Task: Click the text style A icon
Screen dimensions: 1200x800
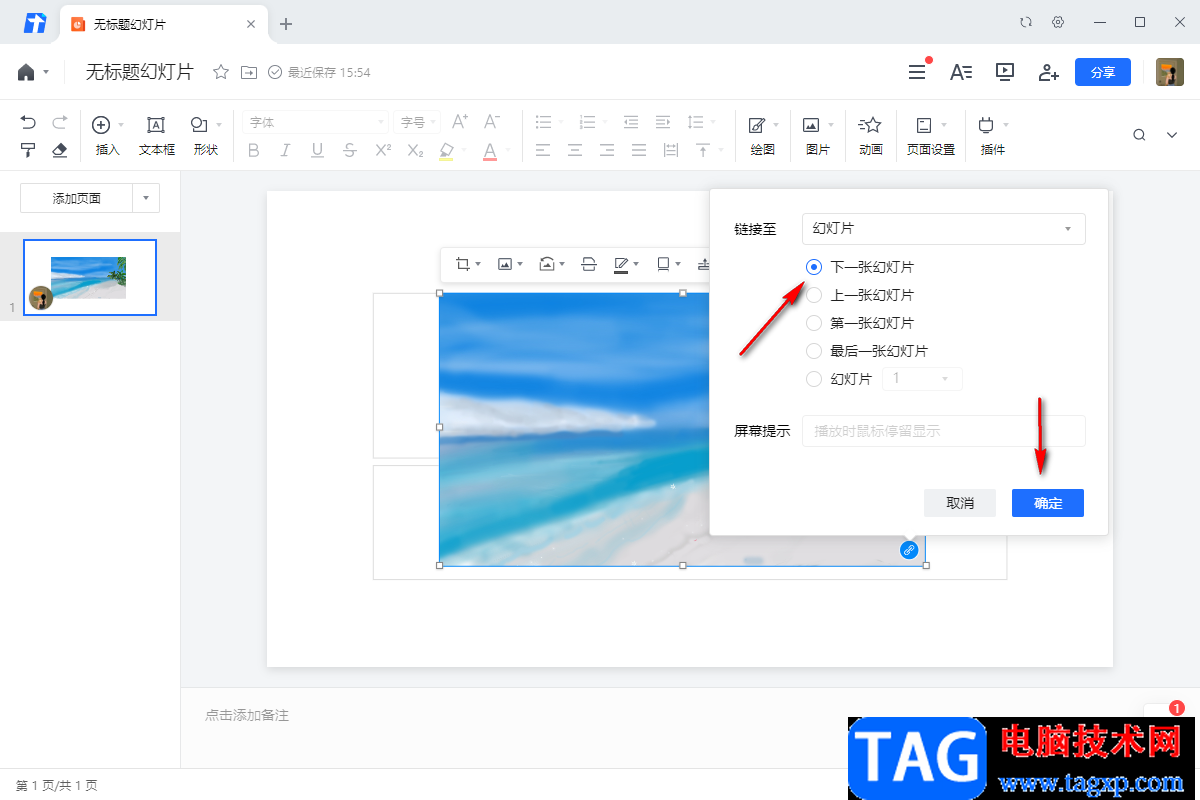Action: pyautogui.click(x=961, y=72)
